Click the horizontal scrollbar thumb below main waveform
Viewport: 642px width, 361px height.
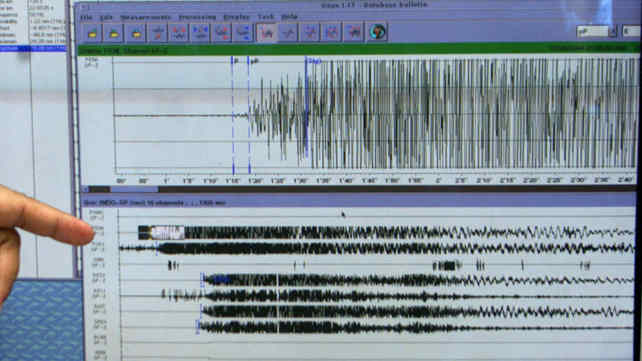tap(134, 189)
